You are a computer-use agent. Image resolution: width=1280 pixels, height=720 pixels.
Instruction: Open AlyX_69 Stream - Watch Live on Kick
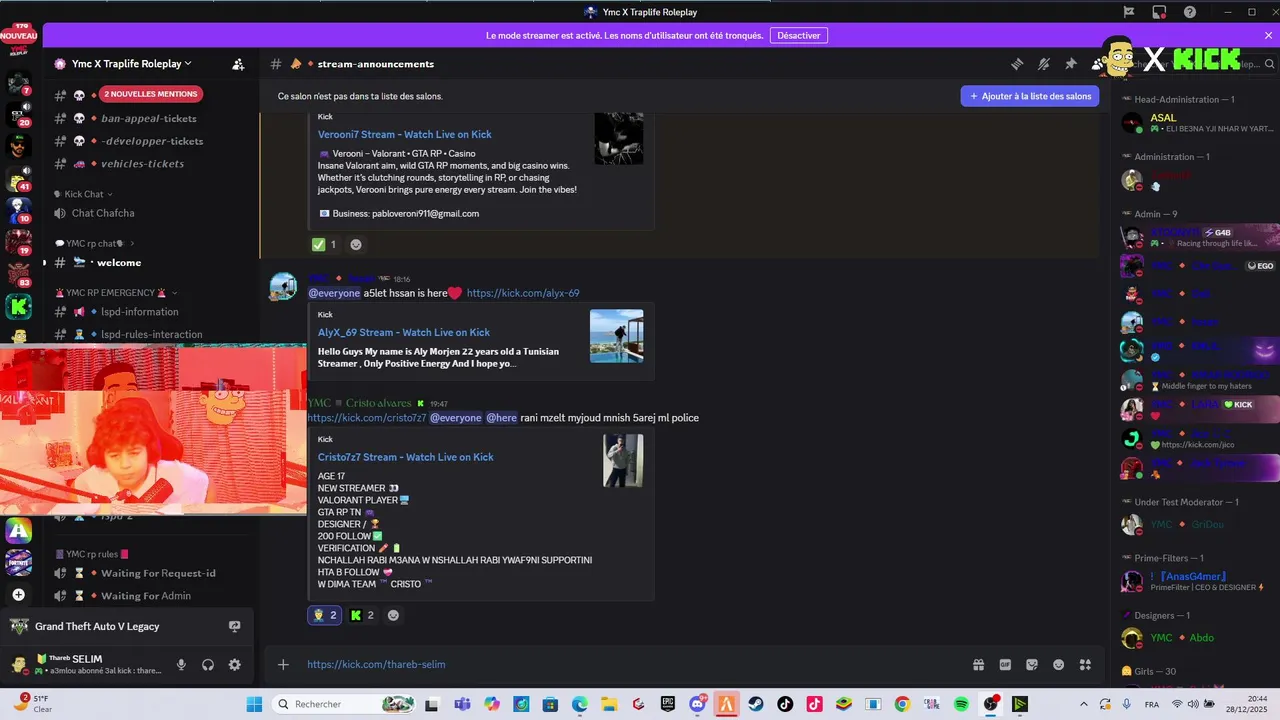[403, 332]
